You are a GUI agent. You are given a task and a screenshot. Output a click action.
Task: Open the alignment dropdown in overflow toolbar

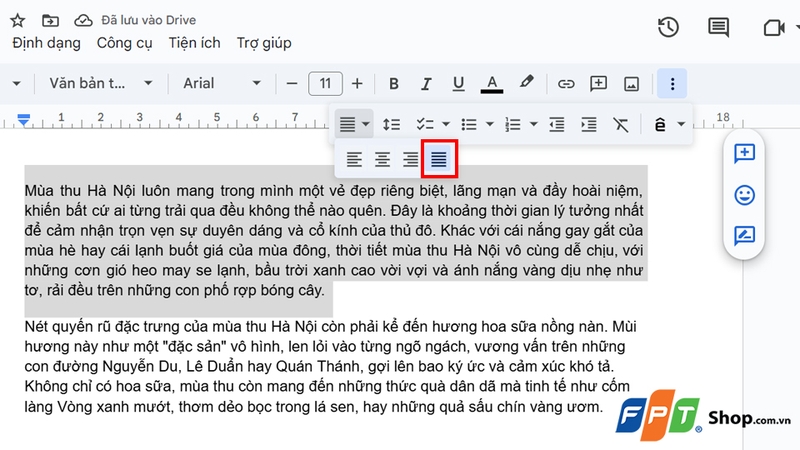(x=354, y=124)
